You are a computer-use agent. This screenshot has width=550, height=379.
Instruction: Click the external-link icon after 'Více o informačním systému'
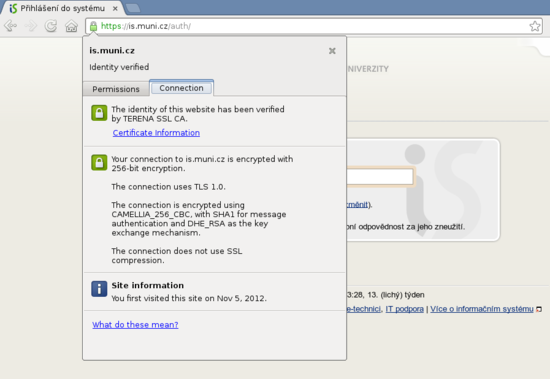pyautogui.click(x=539, y=310)
